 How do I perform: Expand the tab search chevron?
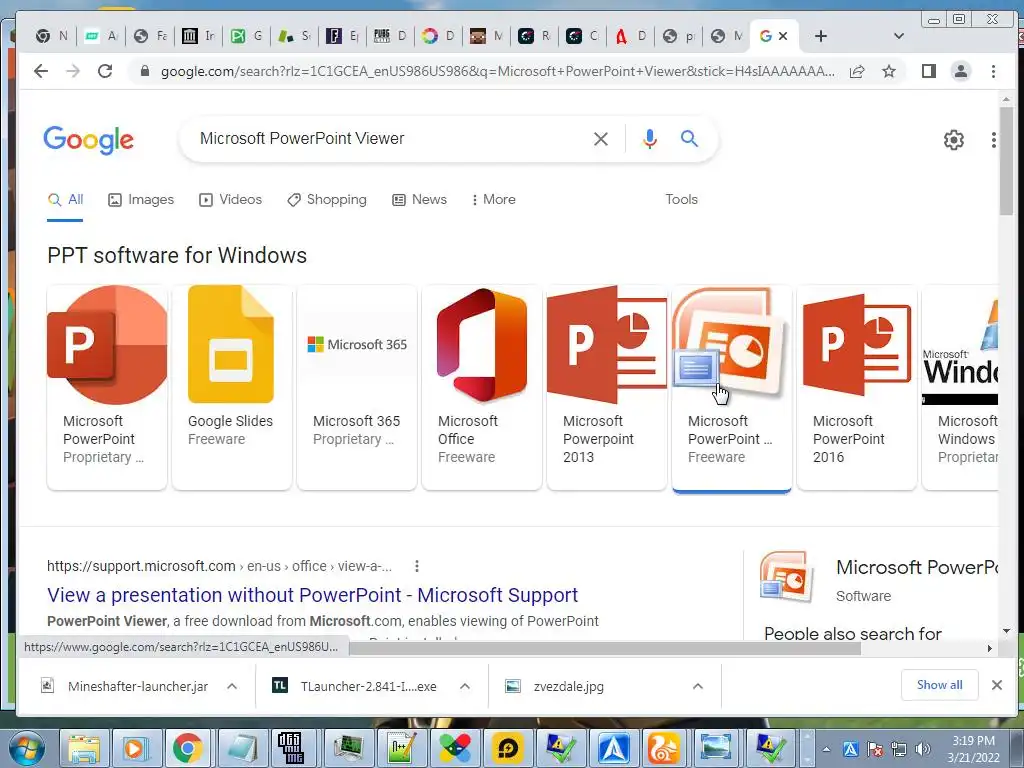click(x=899, y=36)
